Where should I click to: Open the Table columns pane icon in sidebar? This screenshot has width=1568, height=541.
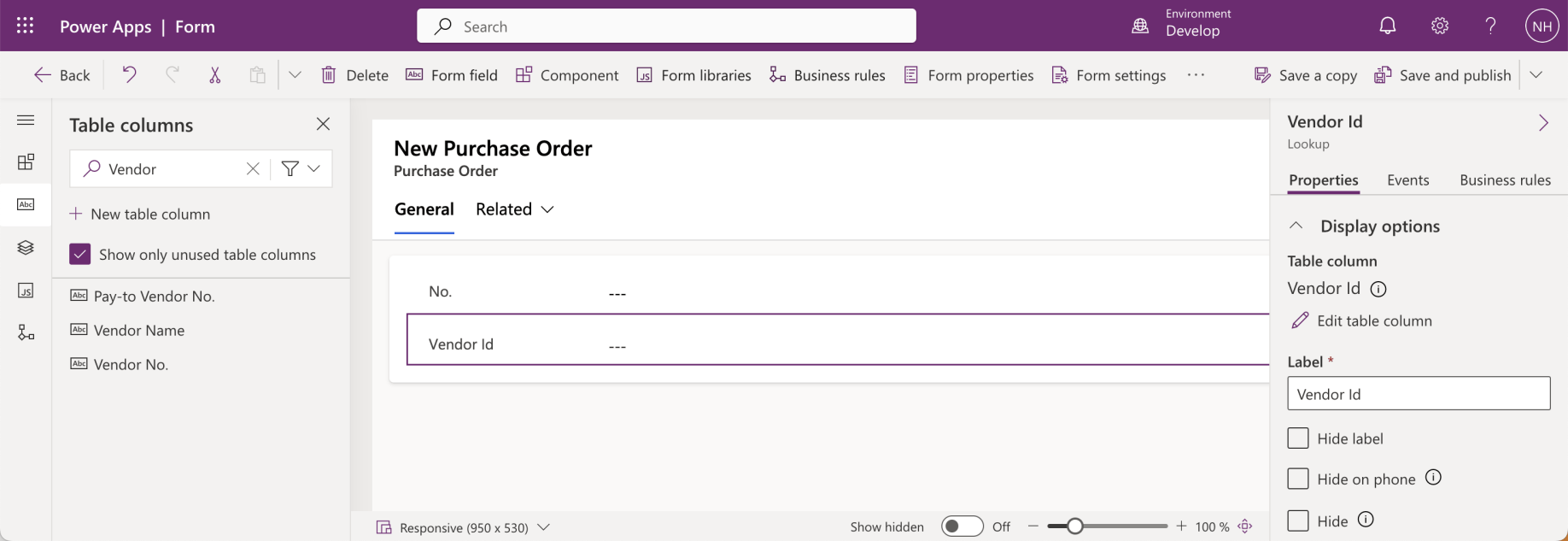coord(26,204)
